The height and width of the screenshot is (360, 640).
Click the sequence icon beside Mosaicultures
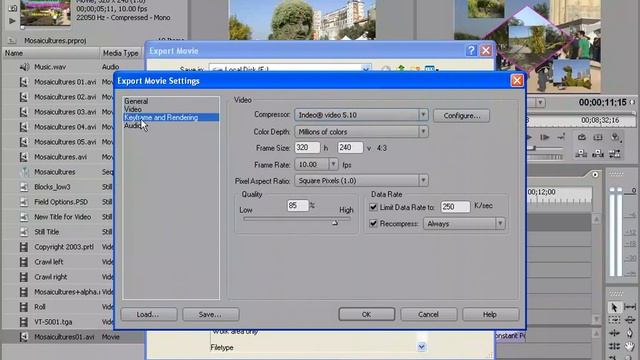click(24, 172)
